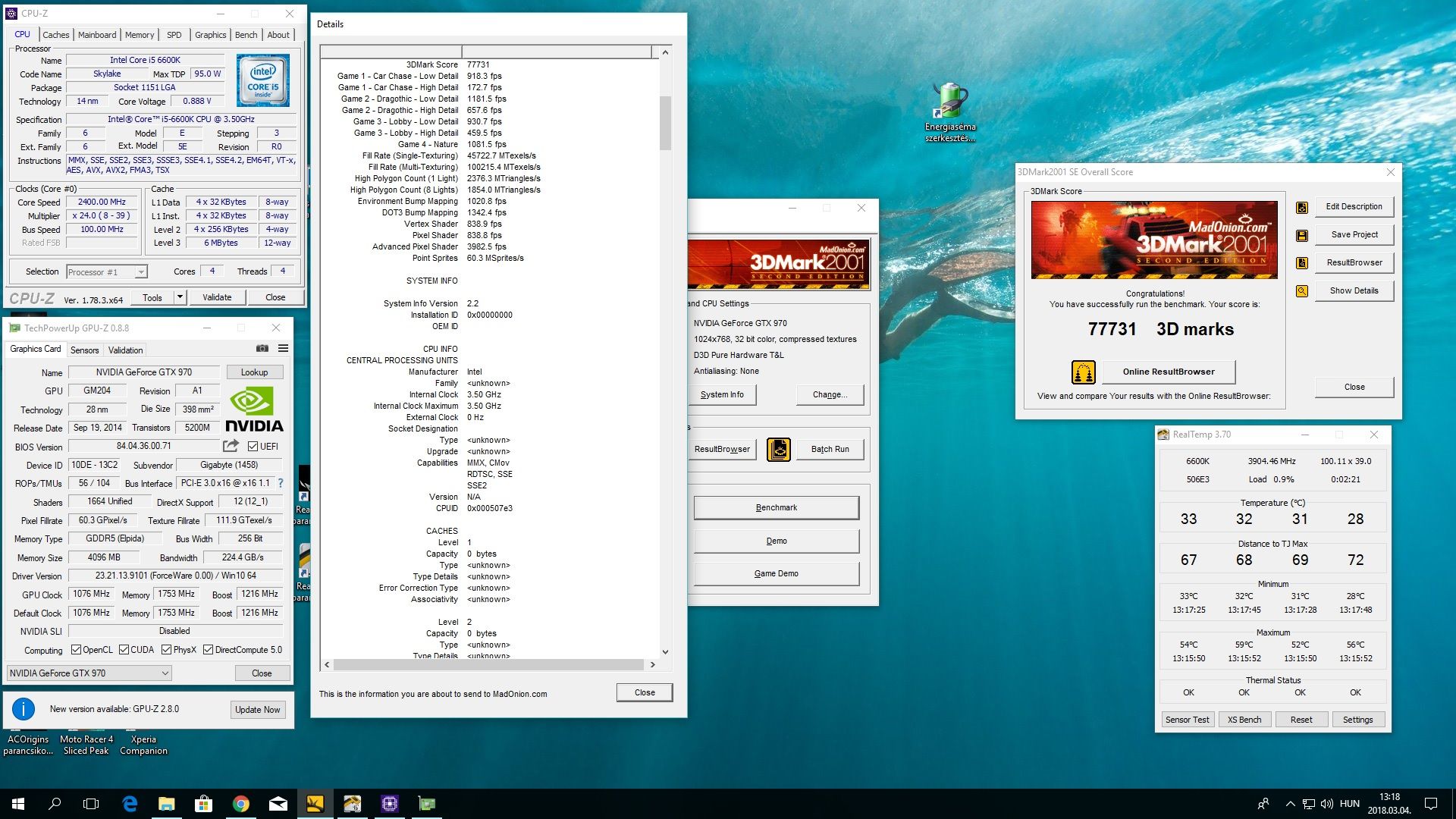Toggle the OpenCL checkbox
1456x819 pixels.
pyautogui.click(x=76, y=650)
